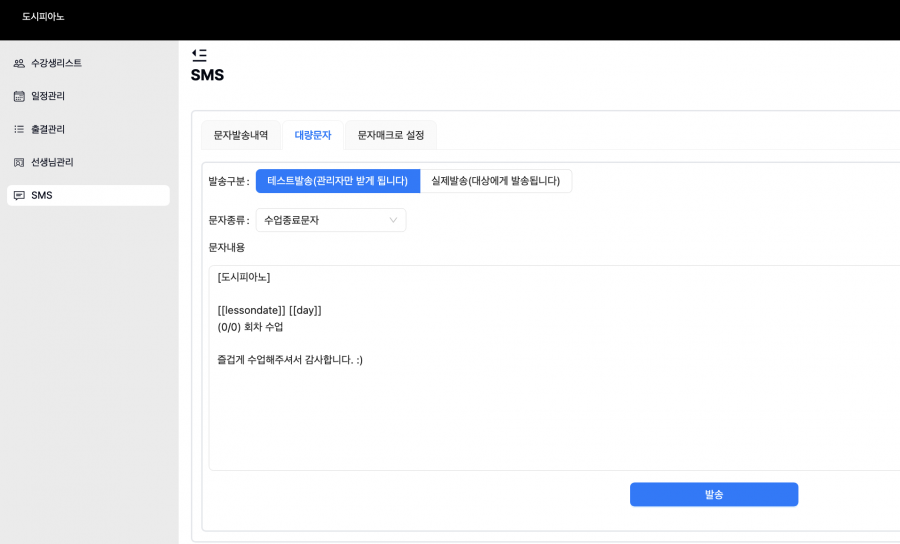This screenshot has height=544, width=900.
Task: Select 테스트발송 radio option
Action: (x=338, y=181)
